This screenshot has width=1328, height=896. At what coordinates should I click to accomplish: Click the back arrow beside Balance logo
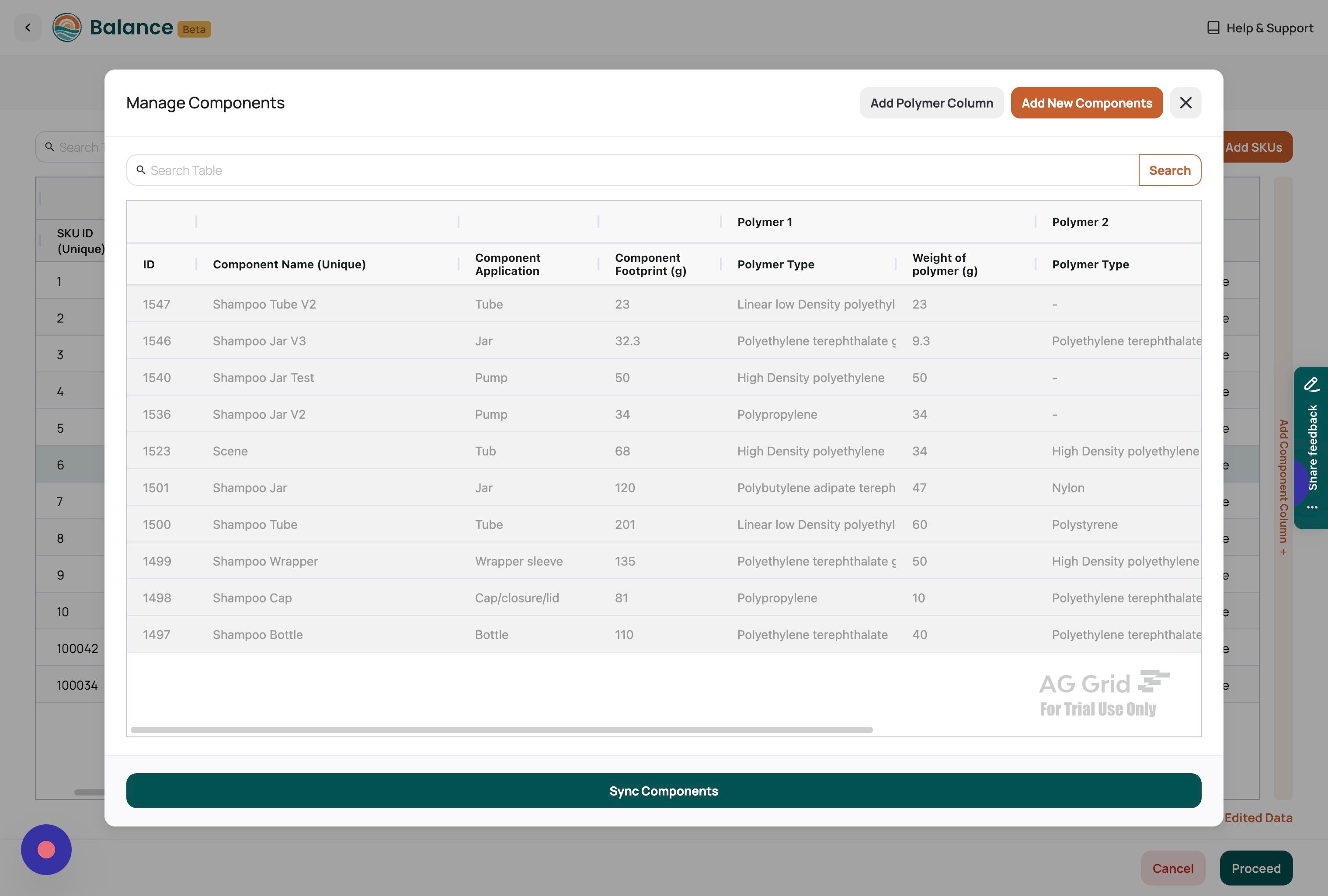coord(28,28)
